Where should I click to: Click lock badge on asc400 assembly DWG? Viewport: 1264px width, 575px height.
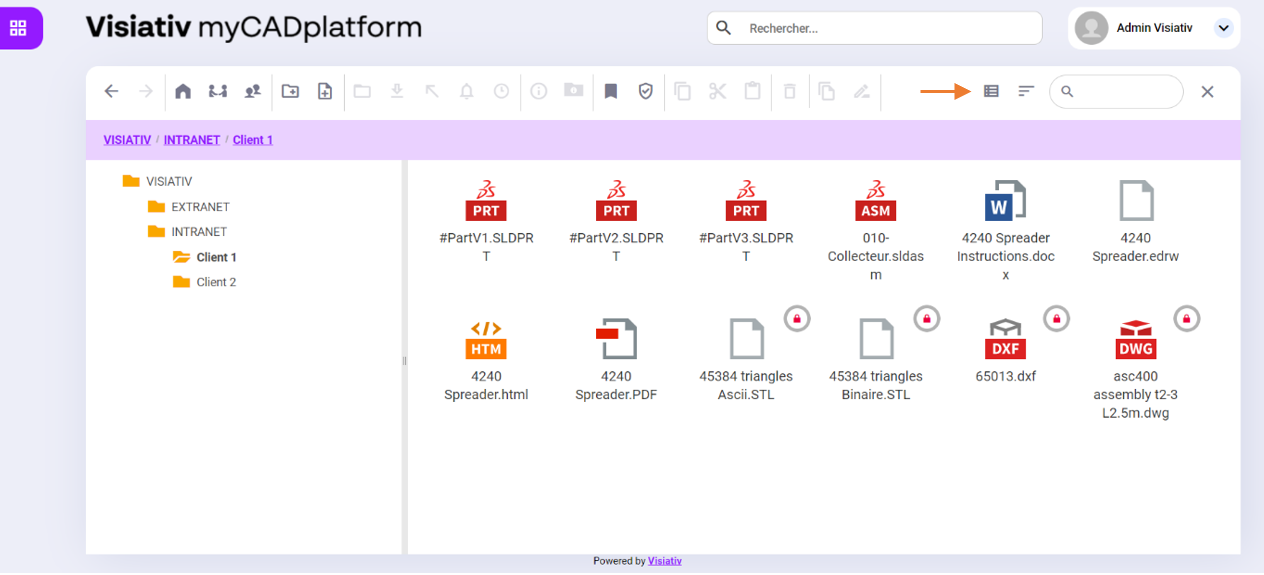[x=1186, y=319]
